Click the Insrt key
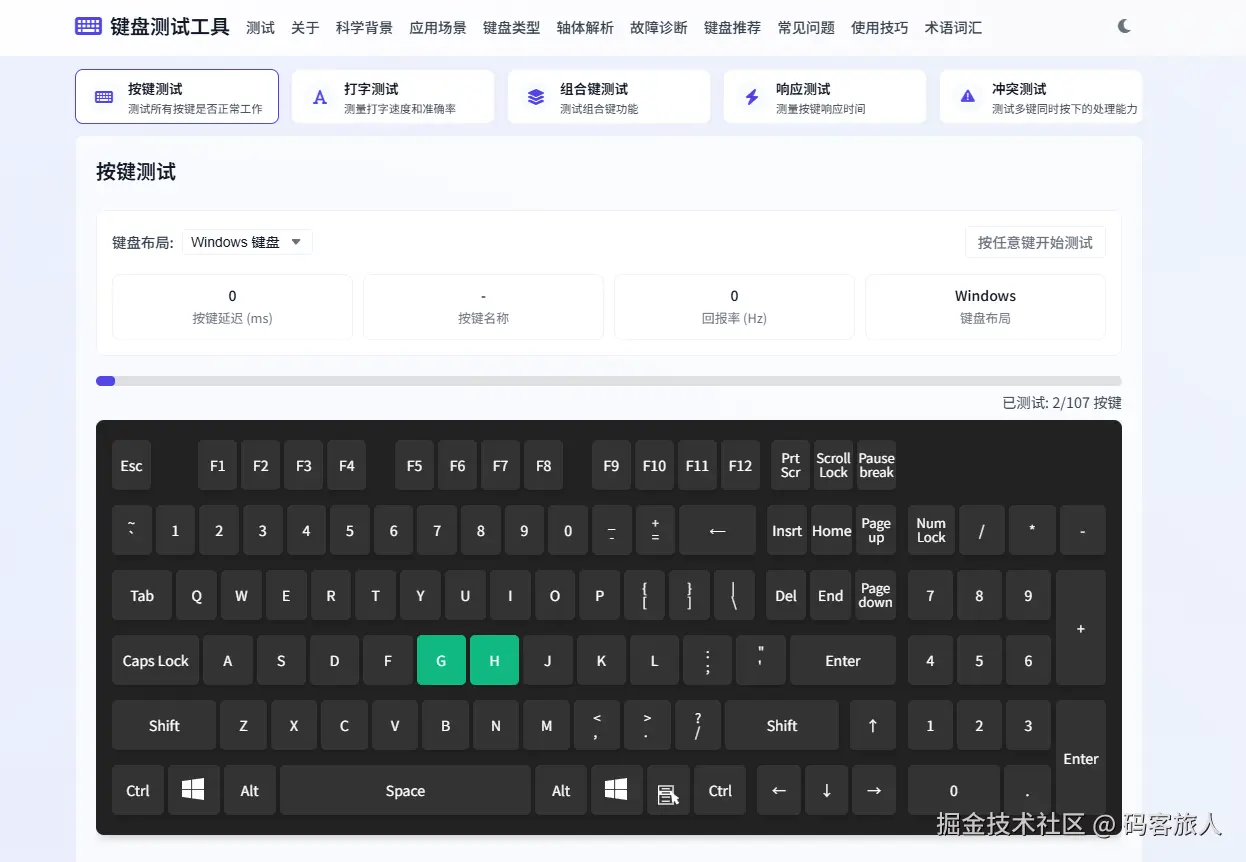Image resolution: width=1246 pixels, height=862 pixels. 787,530
